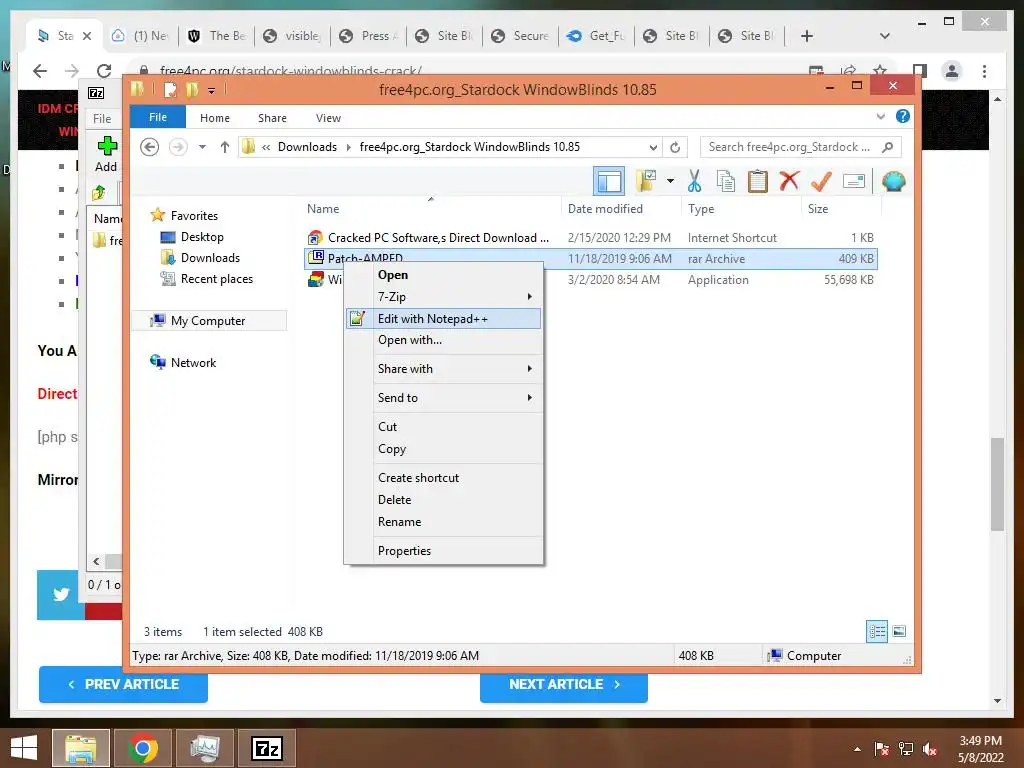Choose Cut in context menu
Screen dimensions: 1024x768
point(444,426)
